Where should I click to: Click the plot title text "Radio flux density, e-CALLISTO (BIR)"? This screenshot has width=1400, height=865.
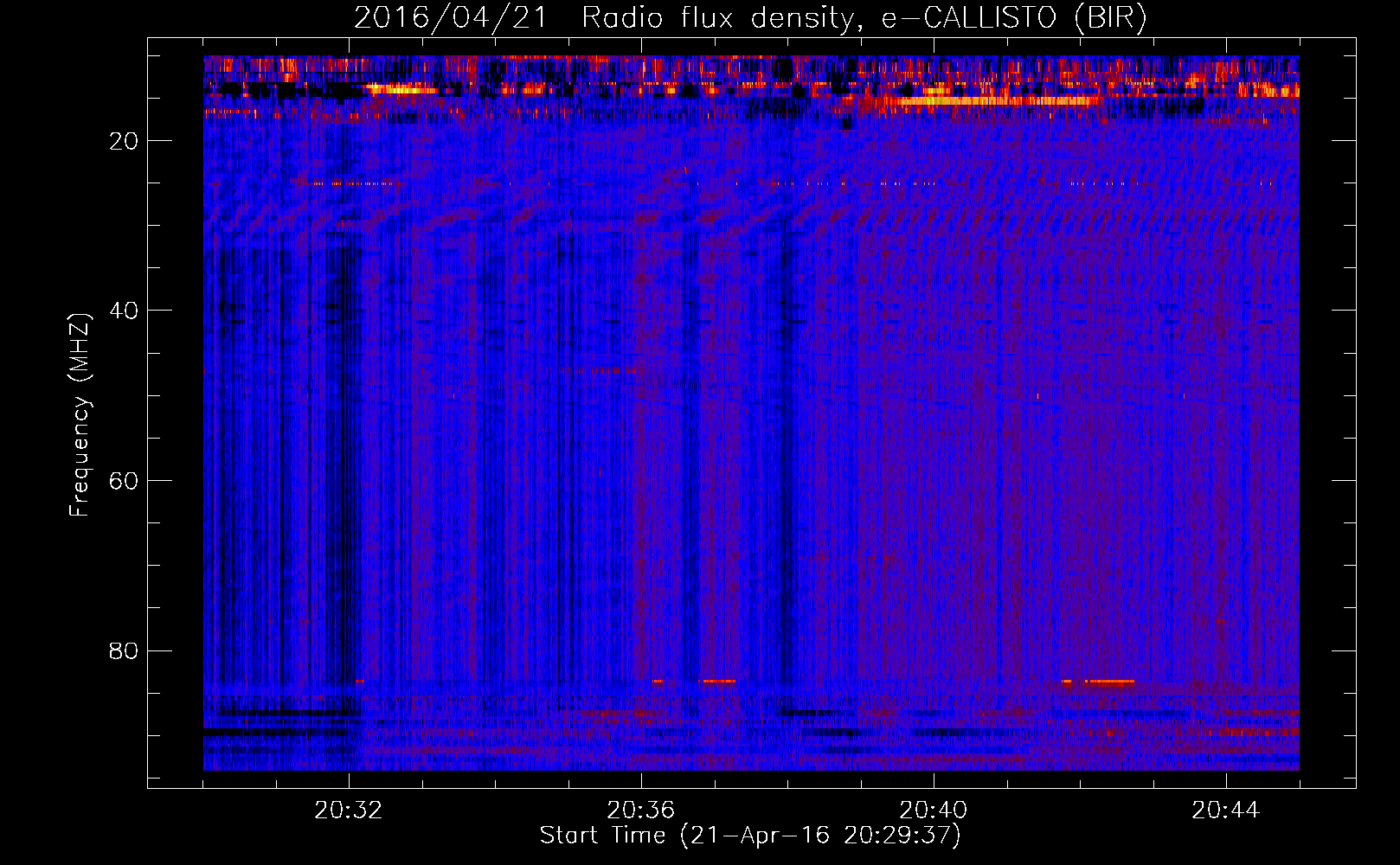pyautogui.click(x=864, y=17)
